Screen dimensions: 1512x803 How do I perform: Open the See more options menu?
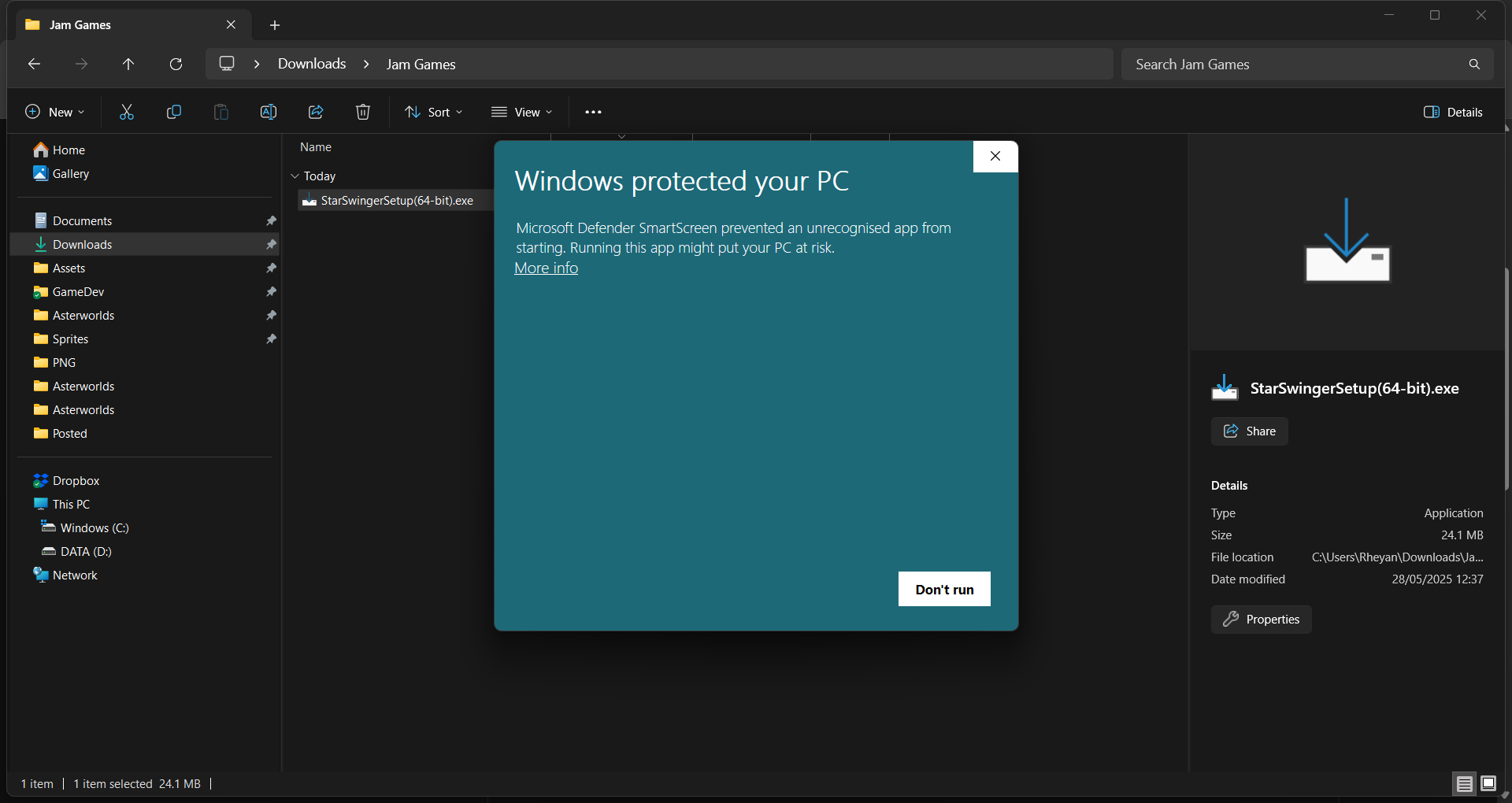tap(593, 112)
